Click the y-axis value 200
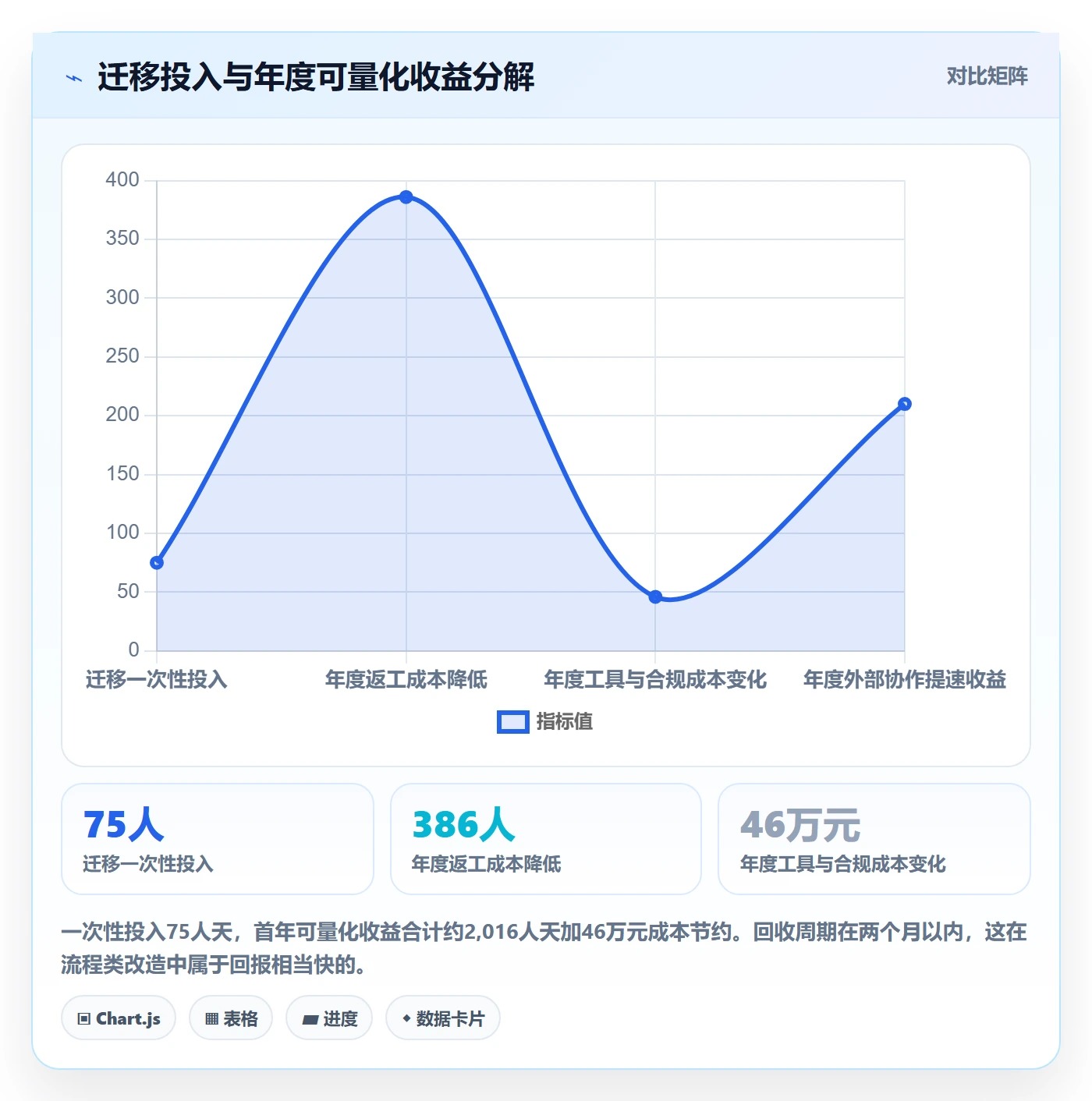1092x1101 pixels. point(122,415)
